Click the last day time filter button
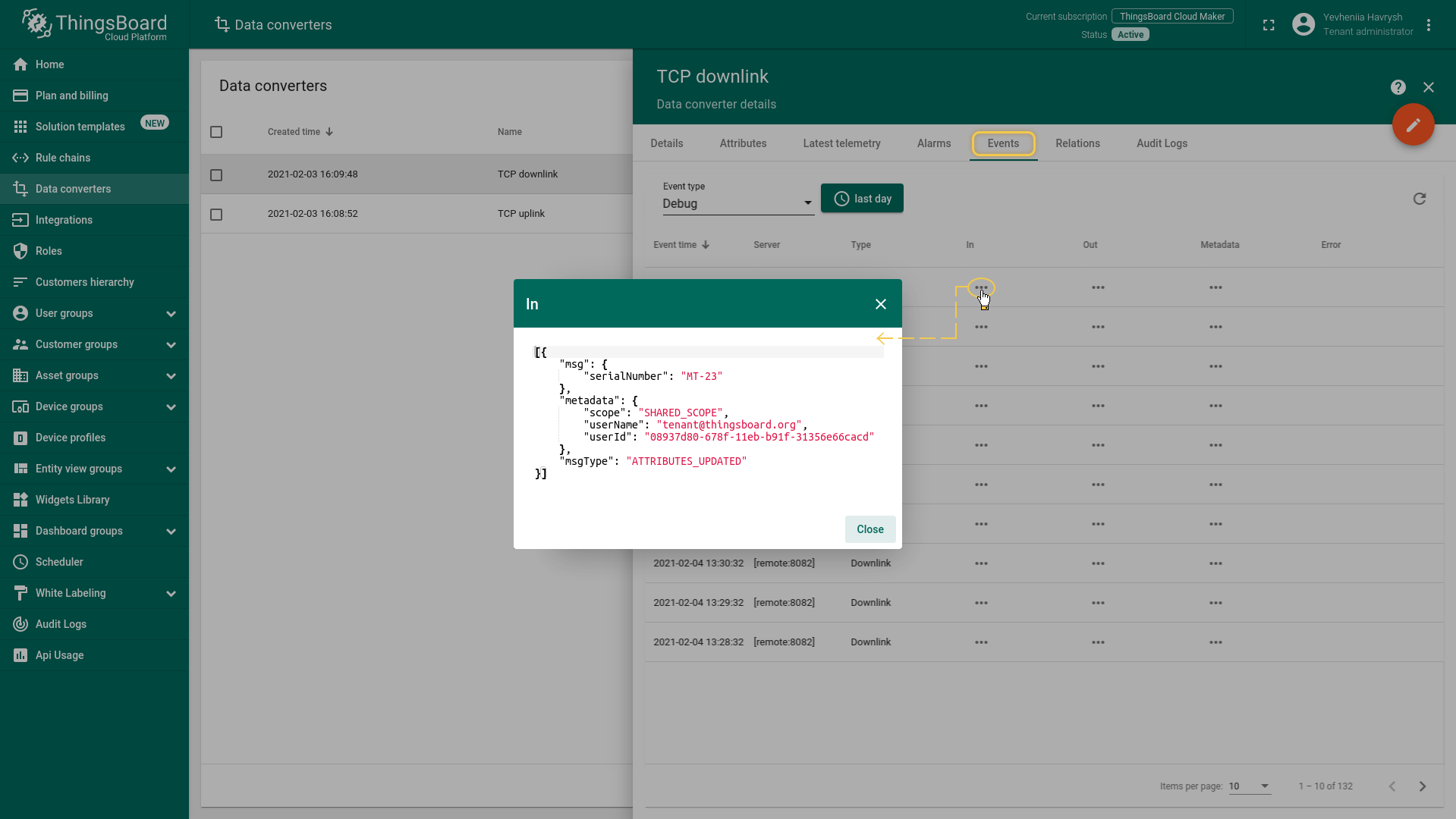The width and height of the screenshot is (1456, 819). (862, 199)
